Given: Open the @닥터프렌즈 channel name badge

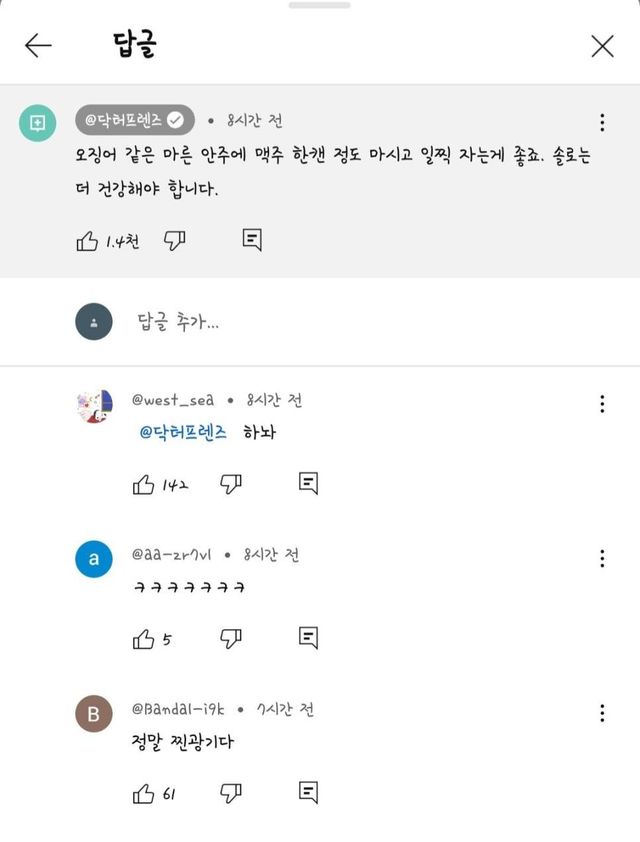Looking at the screenshot, I should click(135, 121).
